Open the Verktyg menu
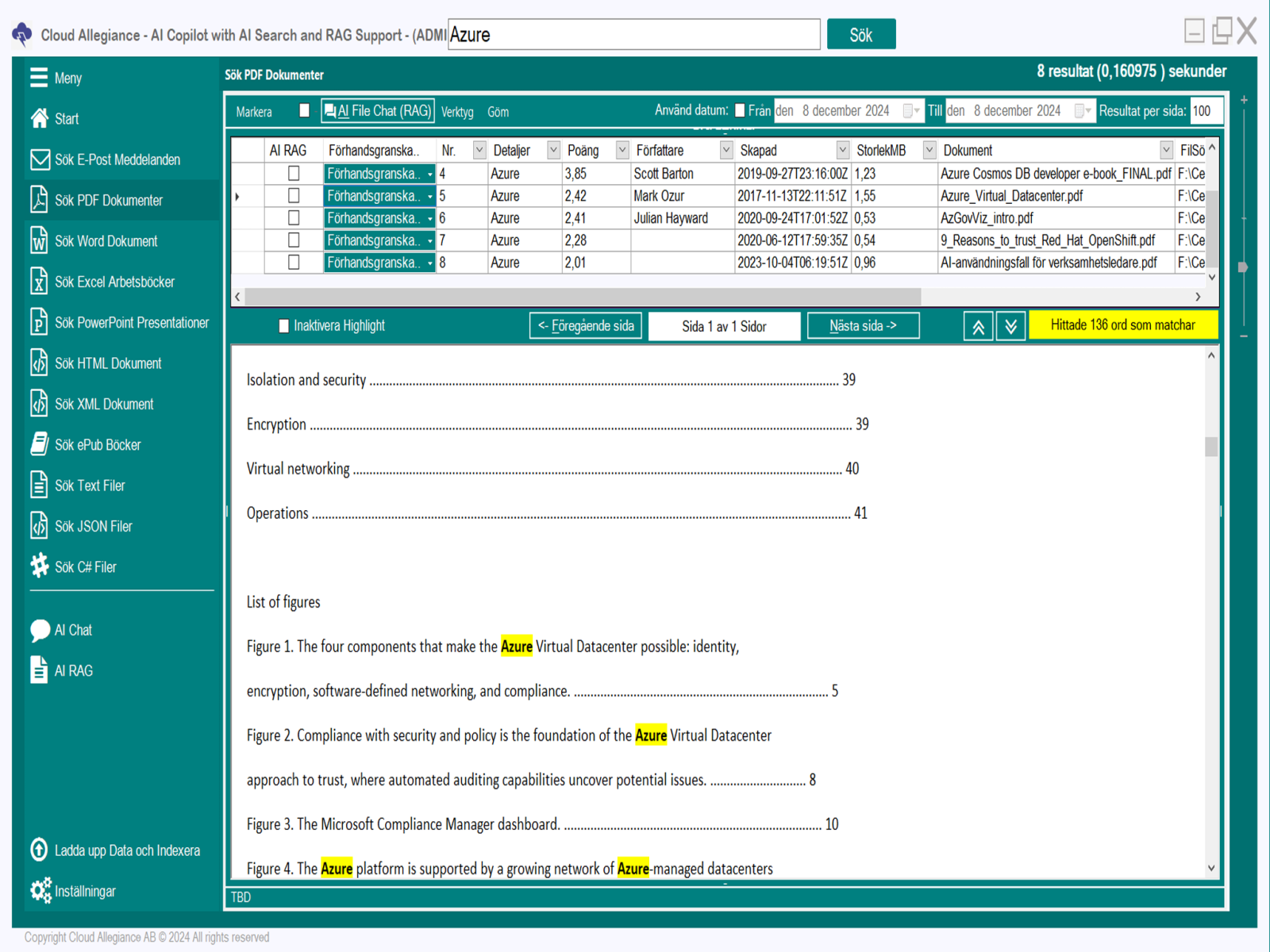This screenshot has width=1270, height=952. pyautogui.click(x=456, y=112)
